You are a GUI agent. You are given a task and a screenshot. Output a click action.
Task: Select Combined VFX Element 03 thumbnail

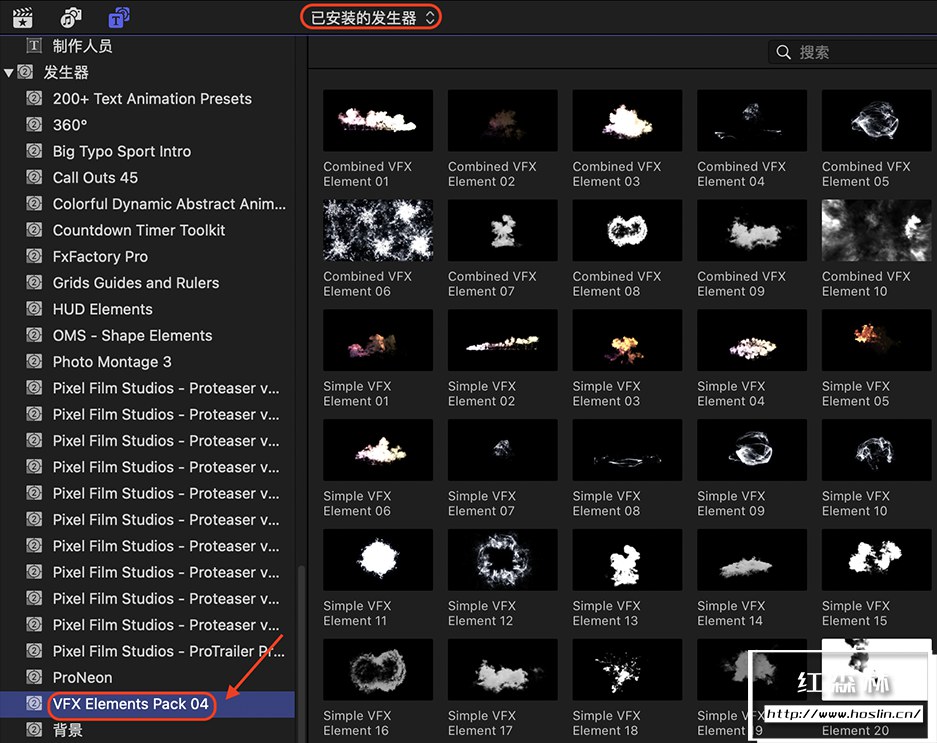(627, 120)
